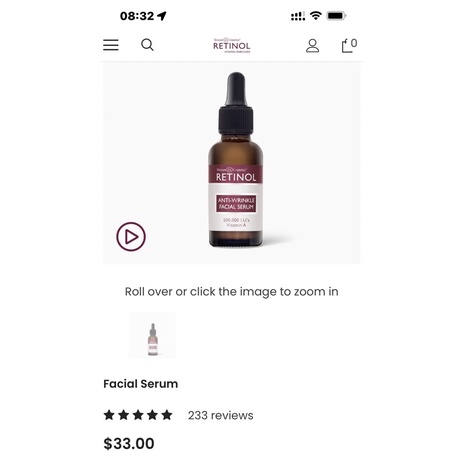Tap the cellular signal indicator
Image resolution: width=465 pixels, height=465 pixels.
[298, 16]
